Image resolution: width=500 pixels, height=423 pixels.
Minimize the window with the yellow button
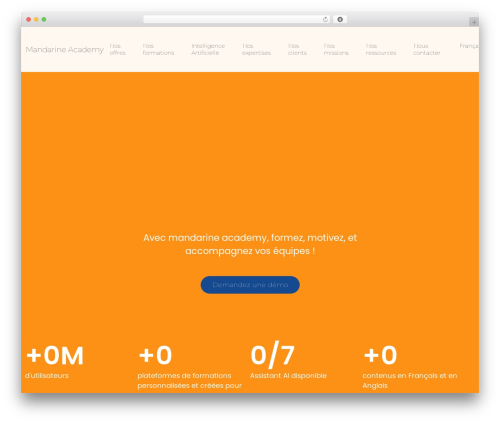tap(36, 20)
